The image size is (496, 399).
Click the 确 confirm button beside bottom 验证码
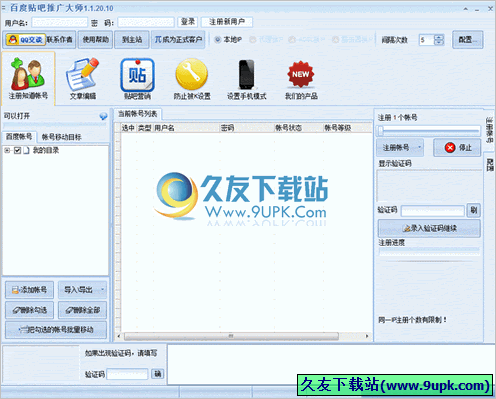(158, 374)
